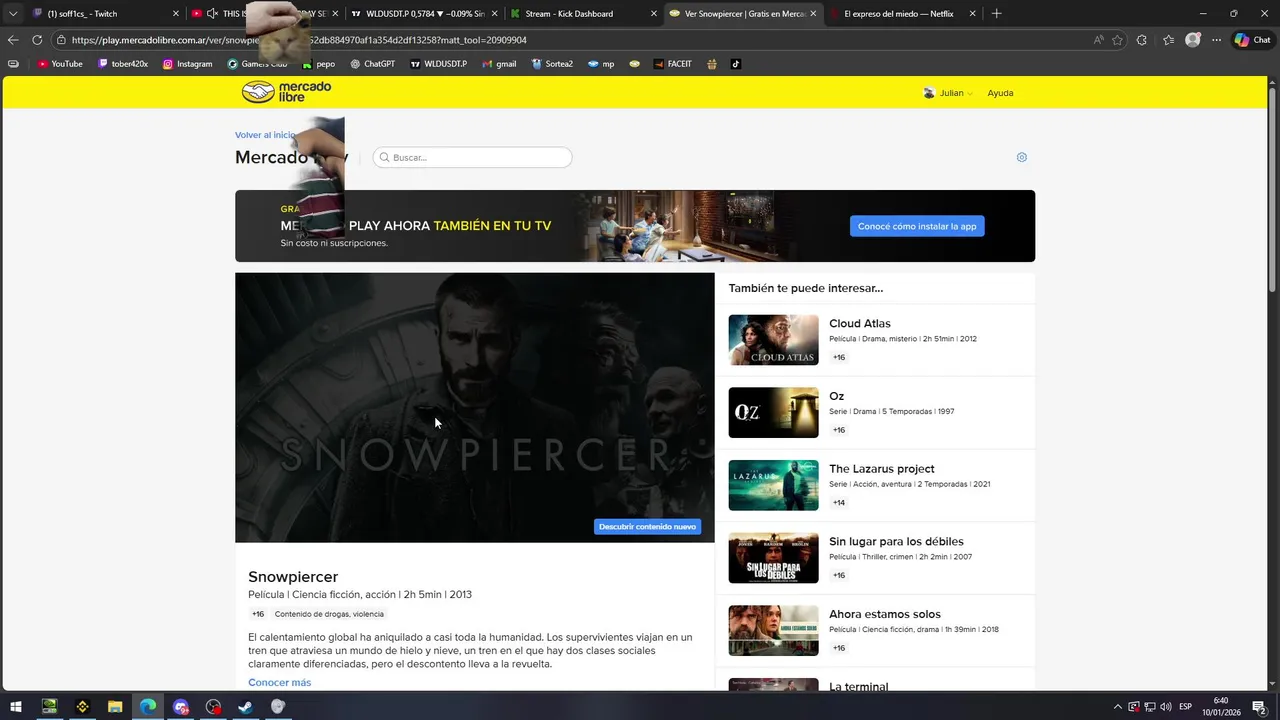Show hidden system tray icons

tap(1118, 707)
